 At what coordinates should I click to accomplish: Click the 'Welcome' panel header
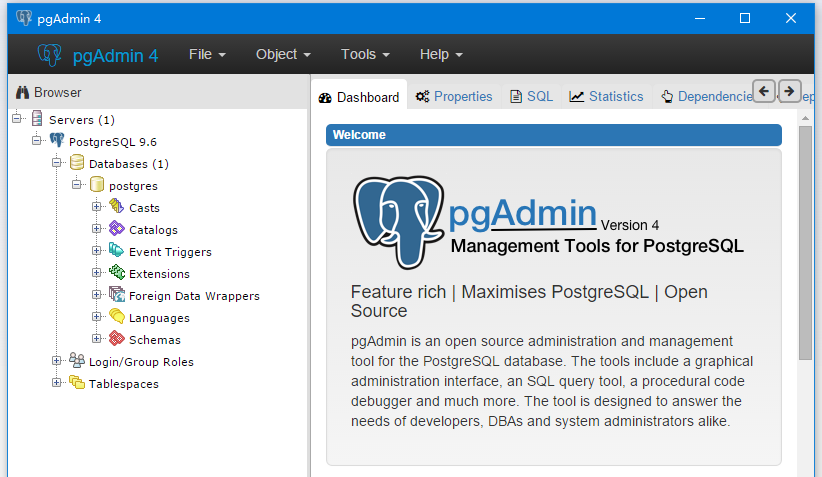pyautogui.click(x=554, y=135)
